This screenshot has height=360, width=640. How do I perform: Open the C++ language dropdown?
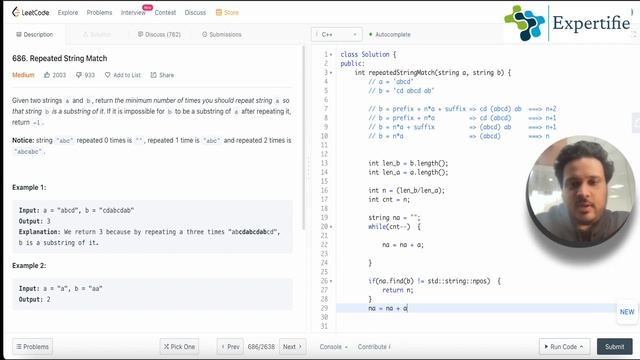(x=336, y=35)
